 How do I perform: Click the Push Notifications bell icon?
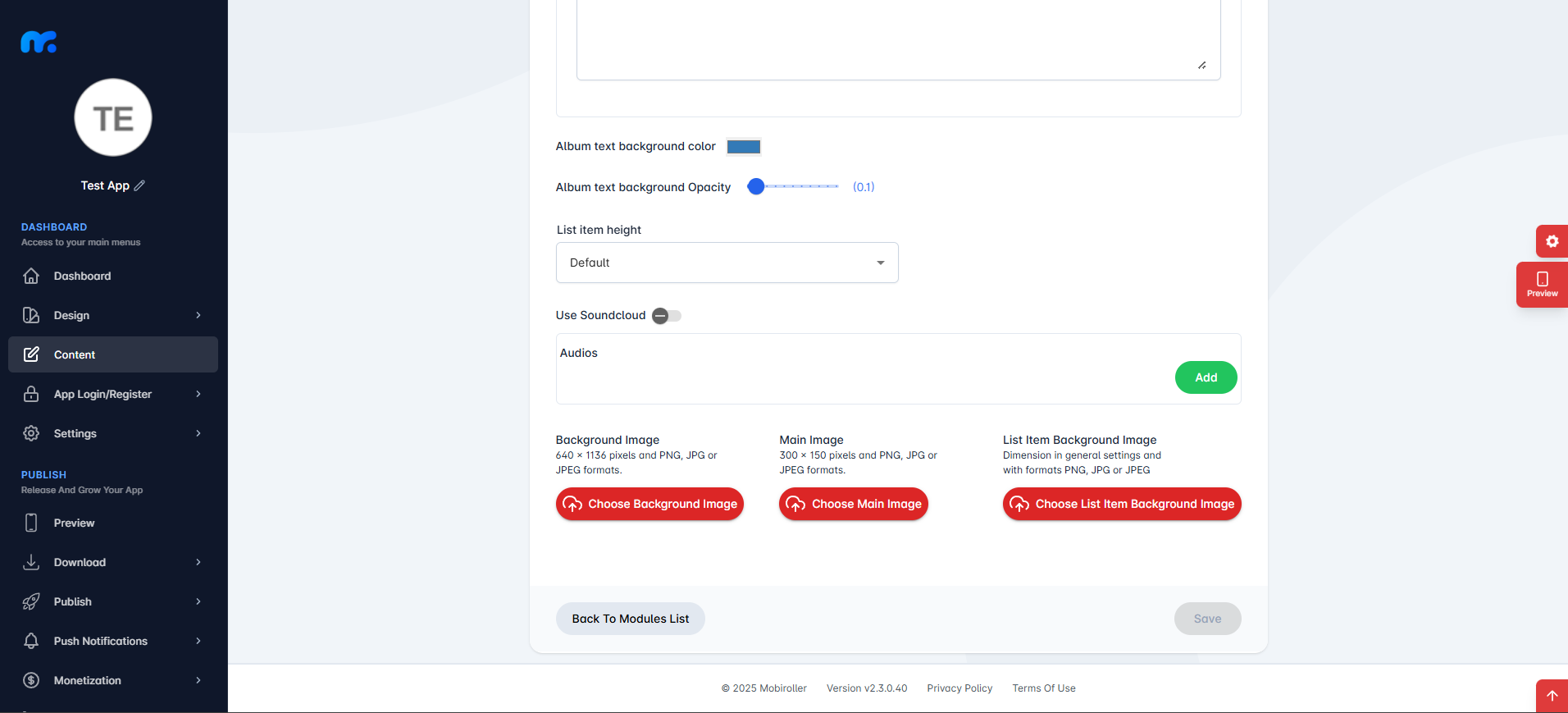click(31, 641)
